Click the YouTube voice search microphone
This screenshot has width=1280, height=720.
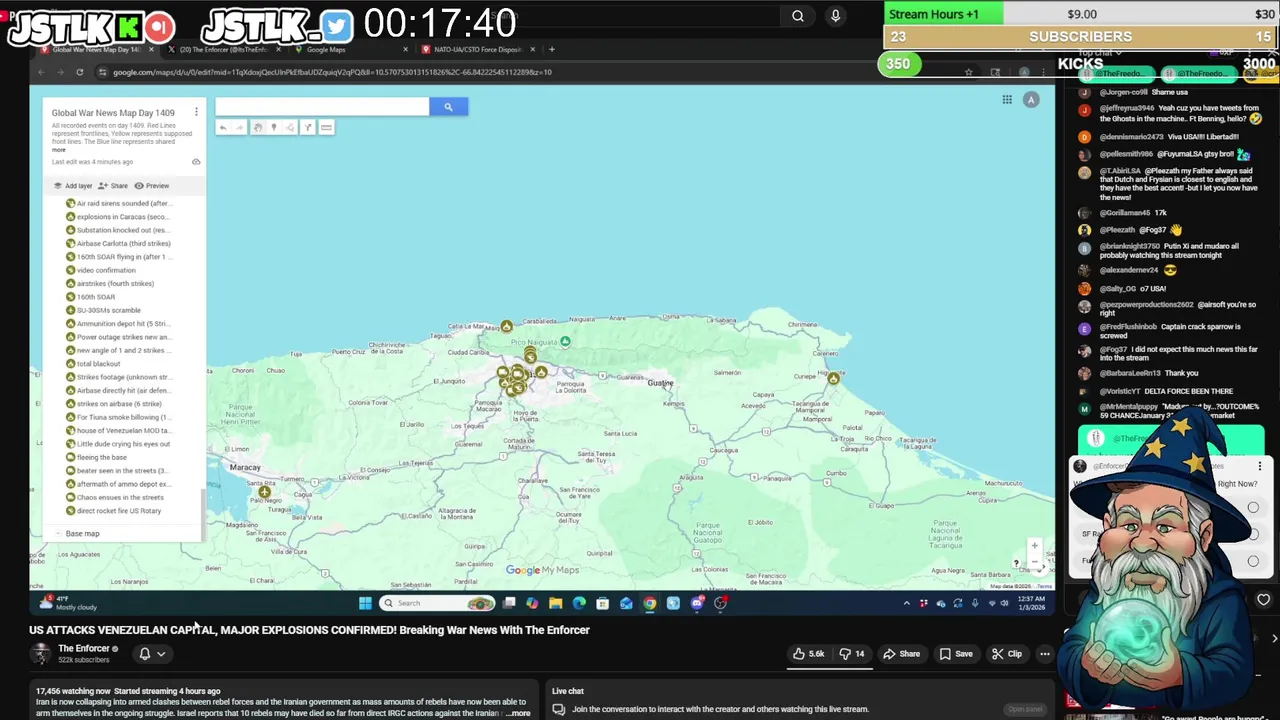[835, 16]
